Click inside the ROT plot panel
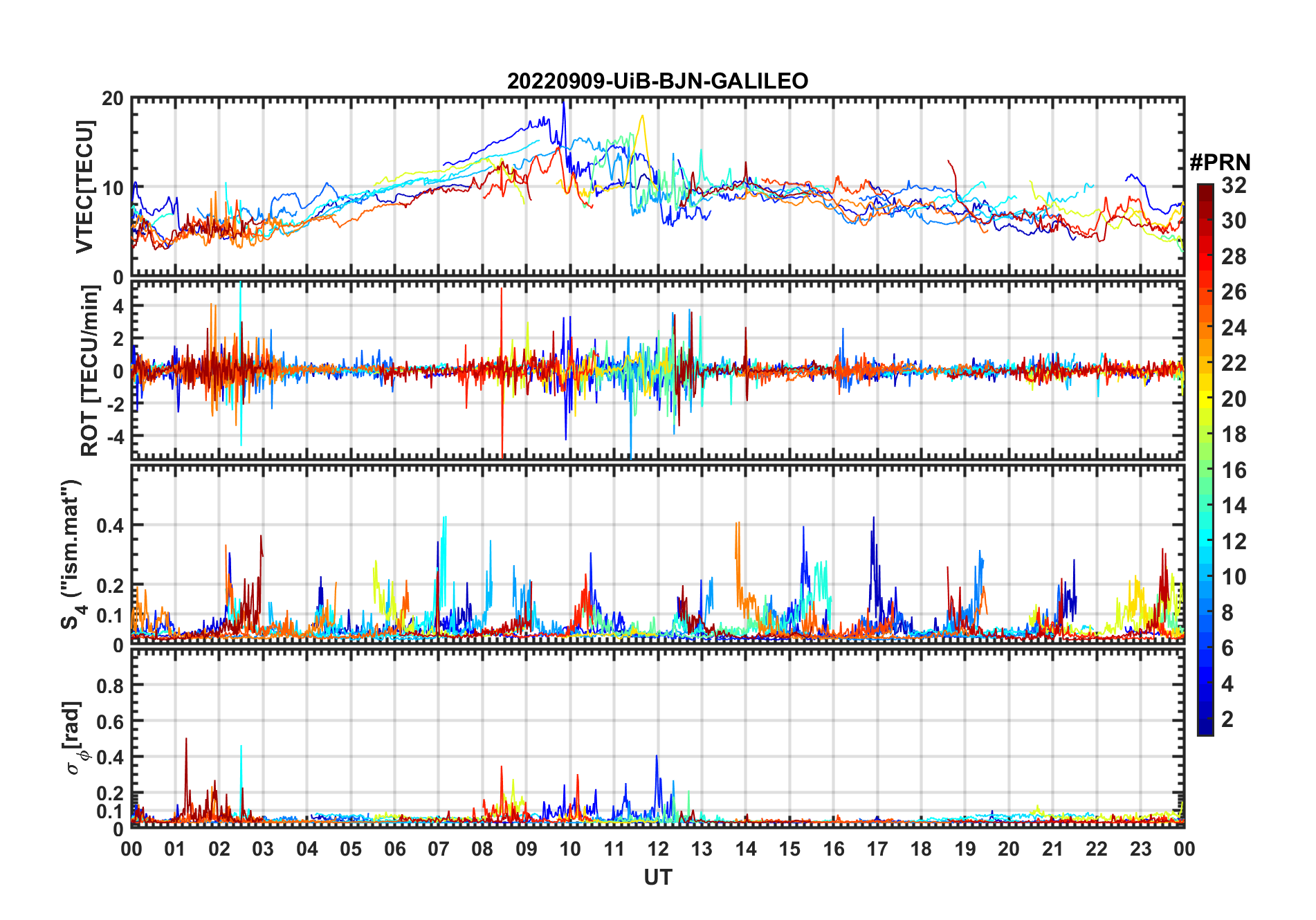 click(x=657, y=369)
